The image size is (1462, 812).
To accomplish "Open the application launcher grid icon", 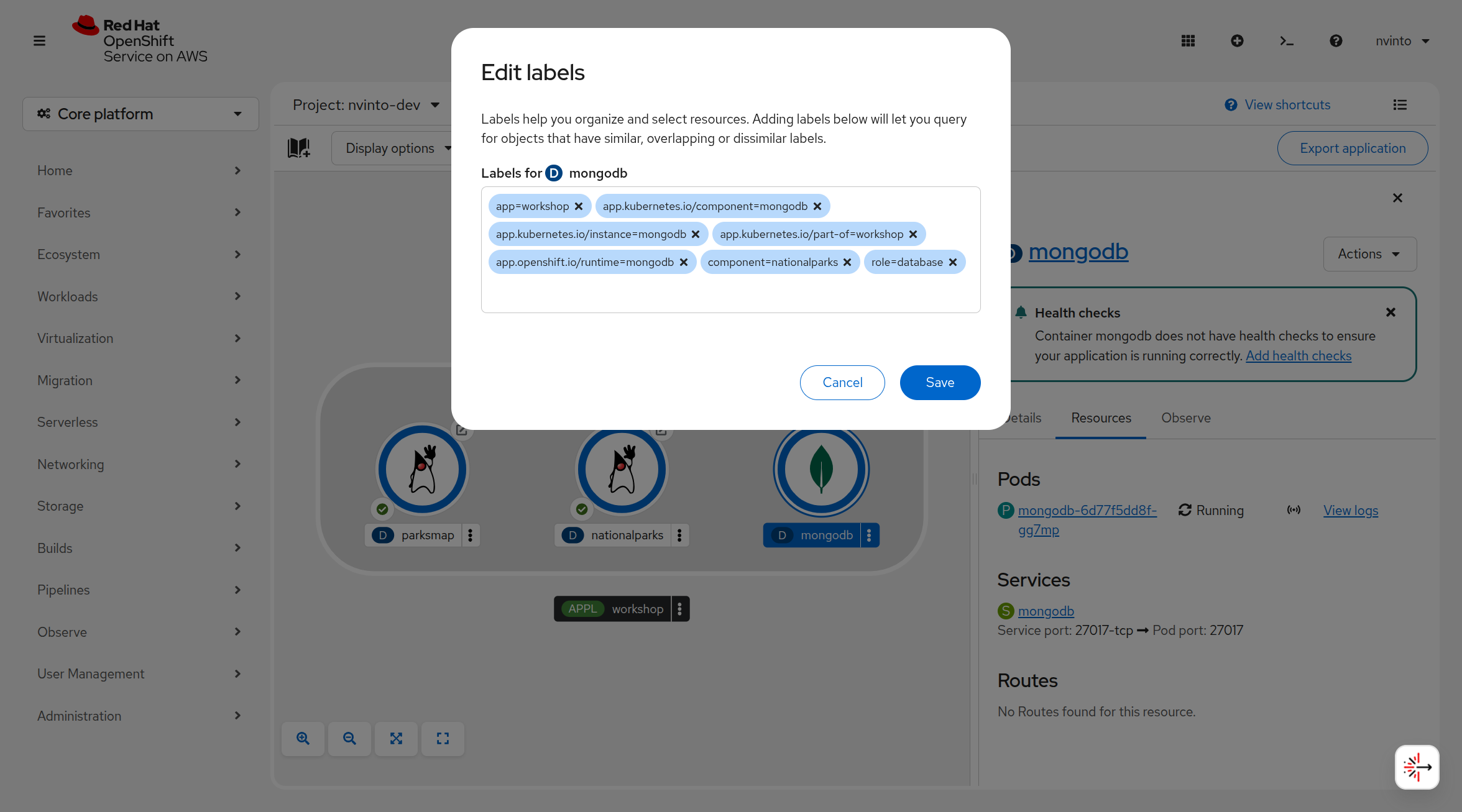I will [1188, 41].
